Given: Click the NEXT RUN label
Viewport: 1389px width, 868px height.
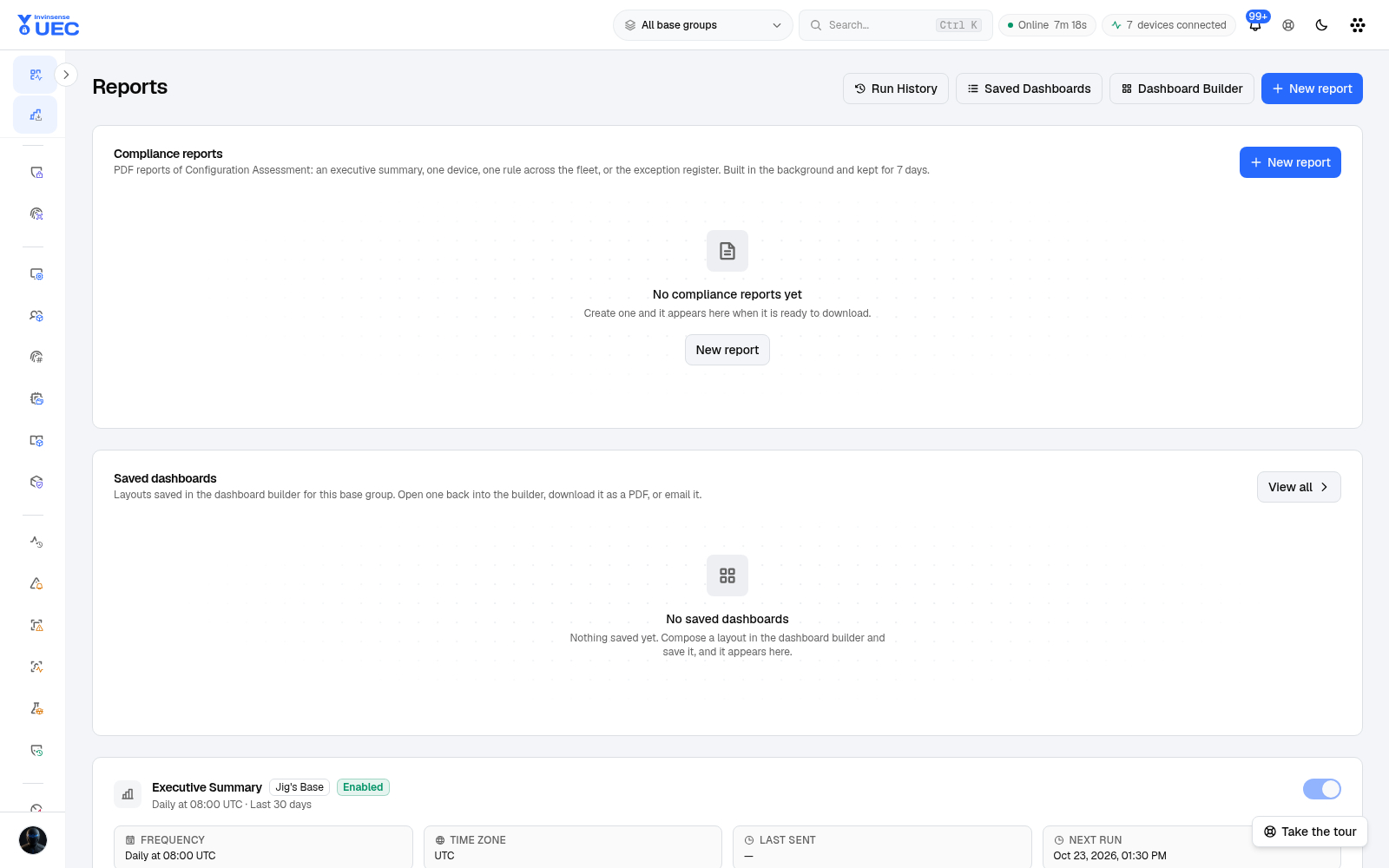Looking at the screenshot, I should coord(1096,840).
